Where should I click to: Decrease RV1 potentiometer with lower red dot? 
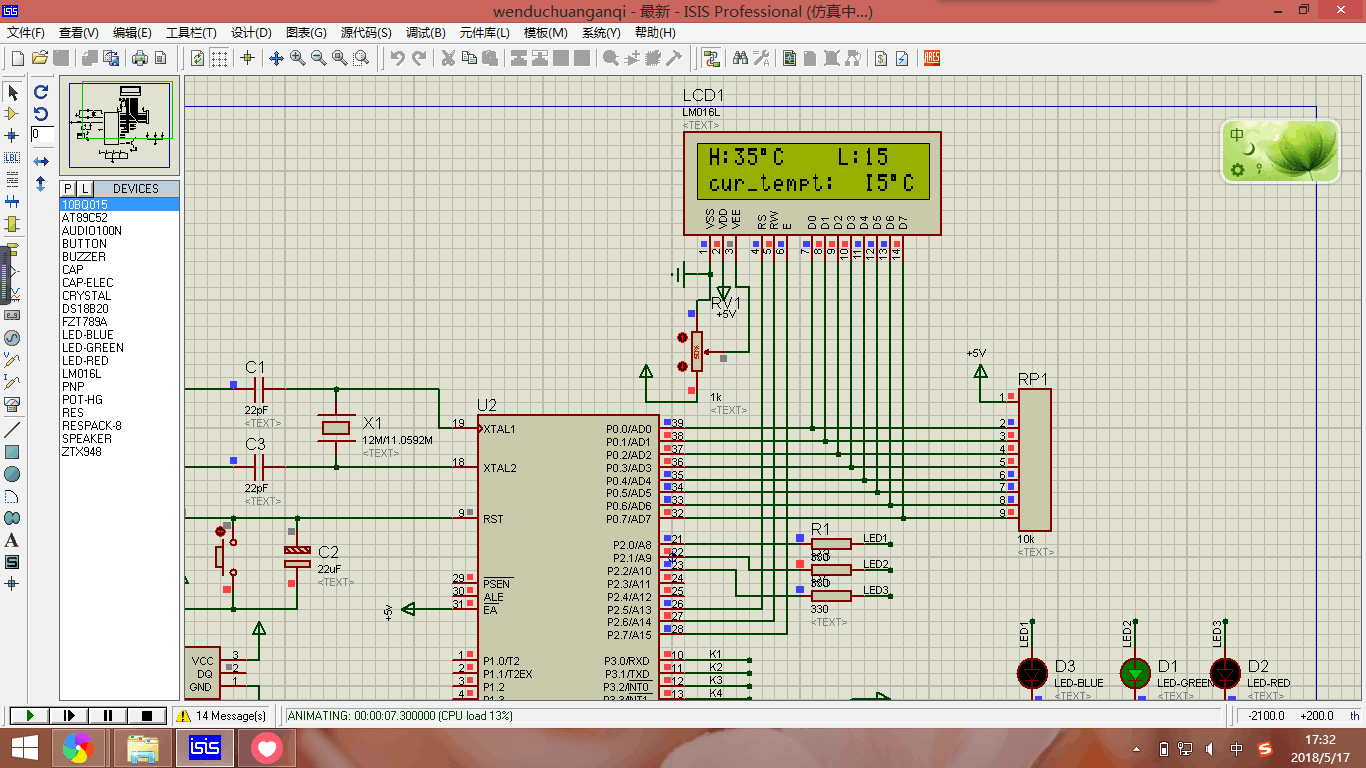[x=683, y=365]
